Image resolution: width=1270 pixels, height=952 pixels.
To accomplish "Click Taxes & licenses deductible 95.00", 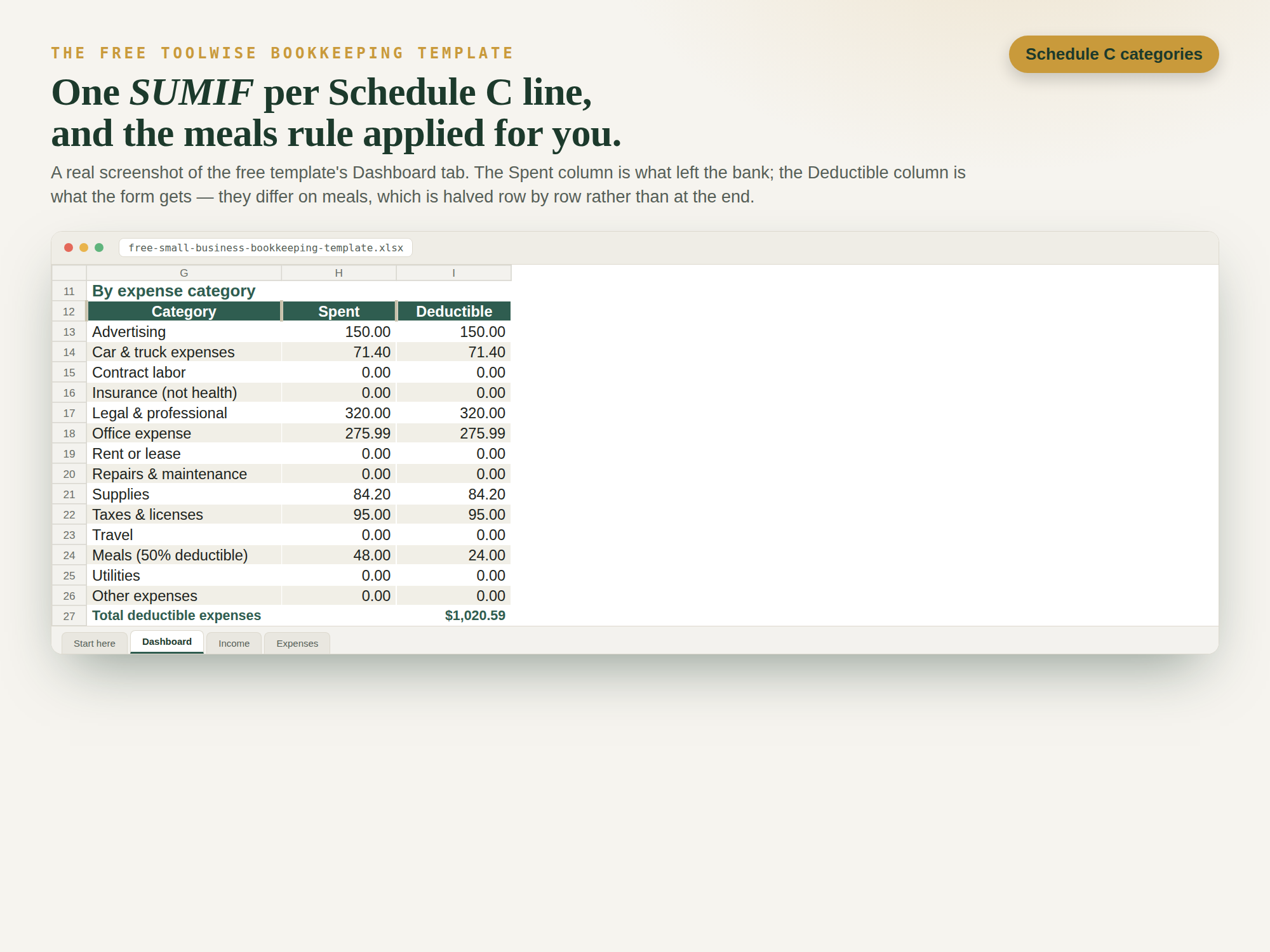I will (454, 515).
